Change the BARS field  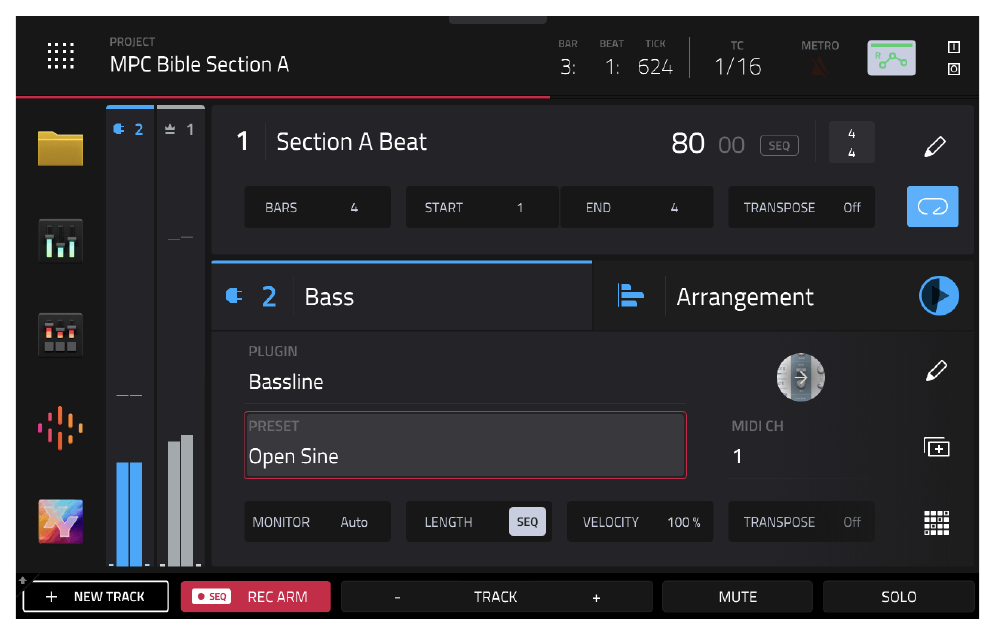pyautogui.click(x=317, y=207)
